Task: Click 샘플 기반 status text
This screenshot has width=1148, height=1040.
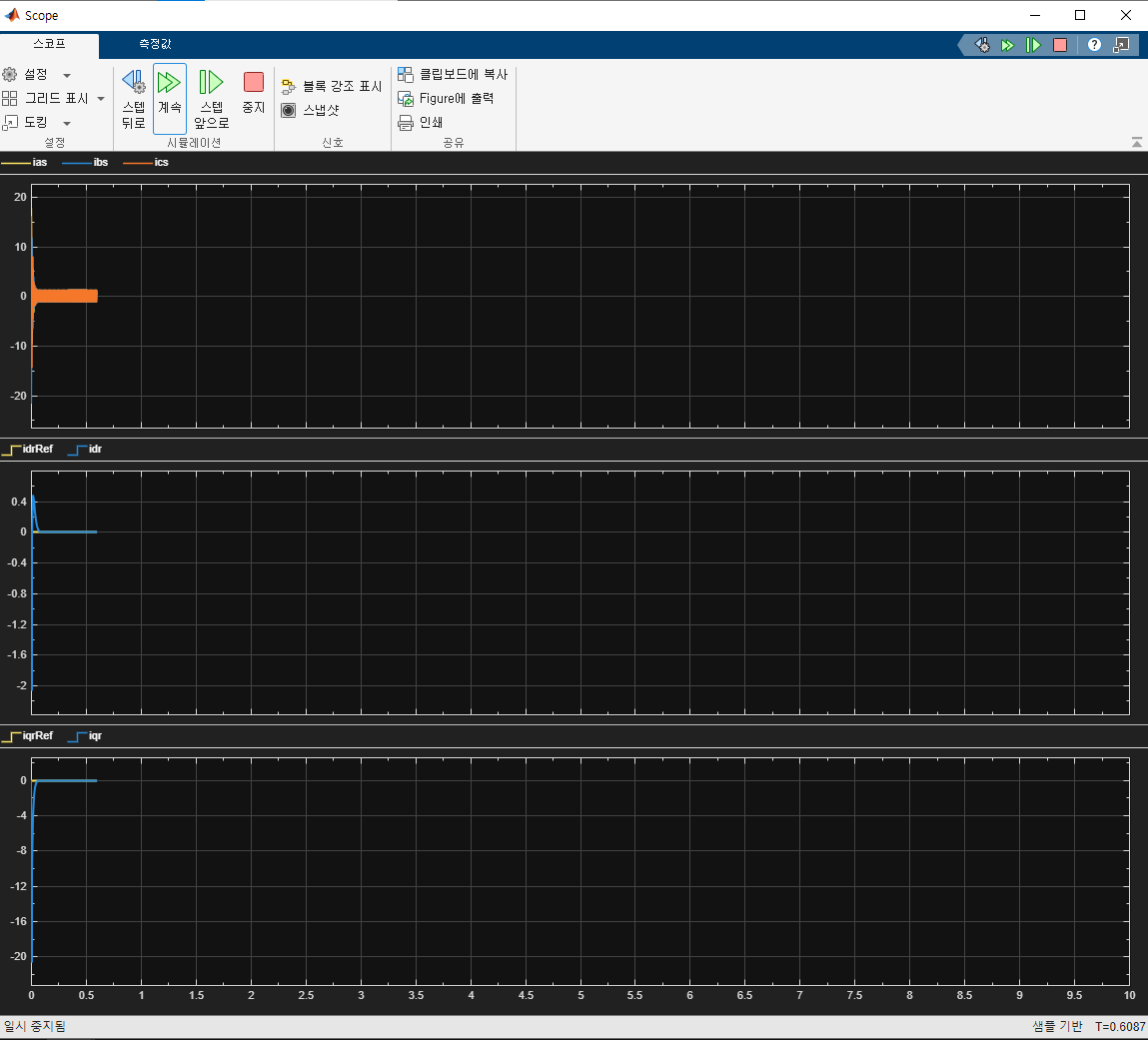Action: pos(1057,1027)
